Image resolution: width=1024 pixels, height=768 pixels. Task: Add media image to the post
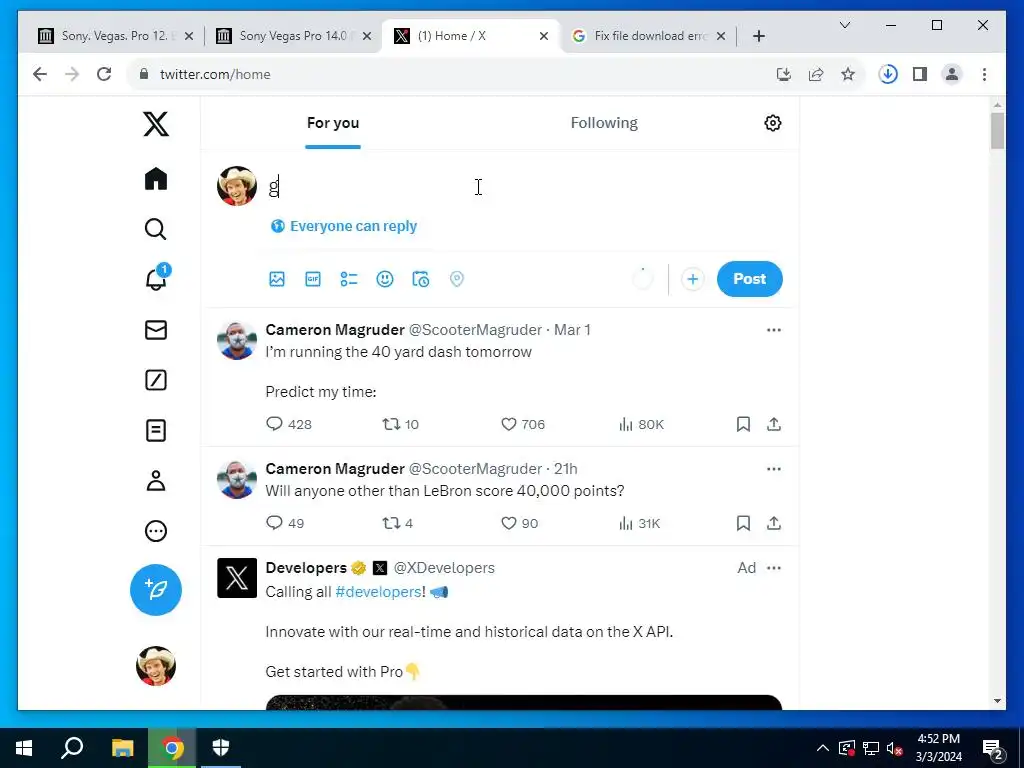click(277, 279)
